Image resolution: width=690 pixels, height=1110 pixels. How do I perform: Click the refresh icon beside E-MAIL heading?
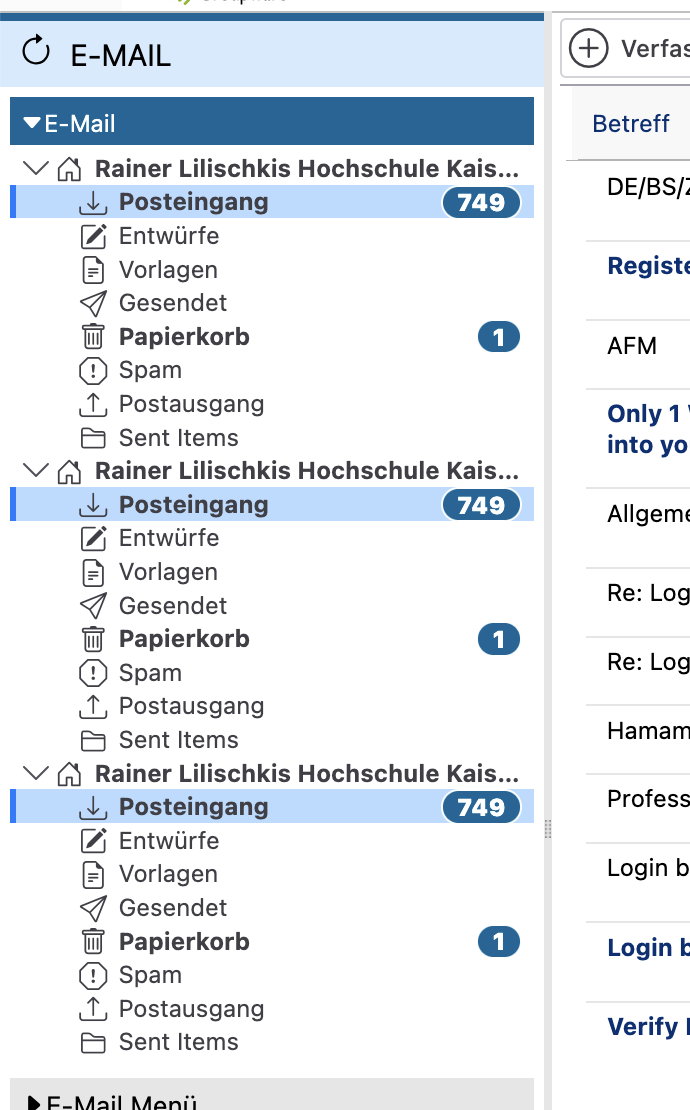(x=36, y=51)
